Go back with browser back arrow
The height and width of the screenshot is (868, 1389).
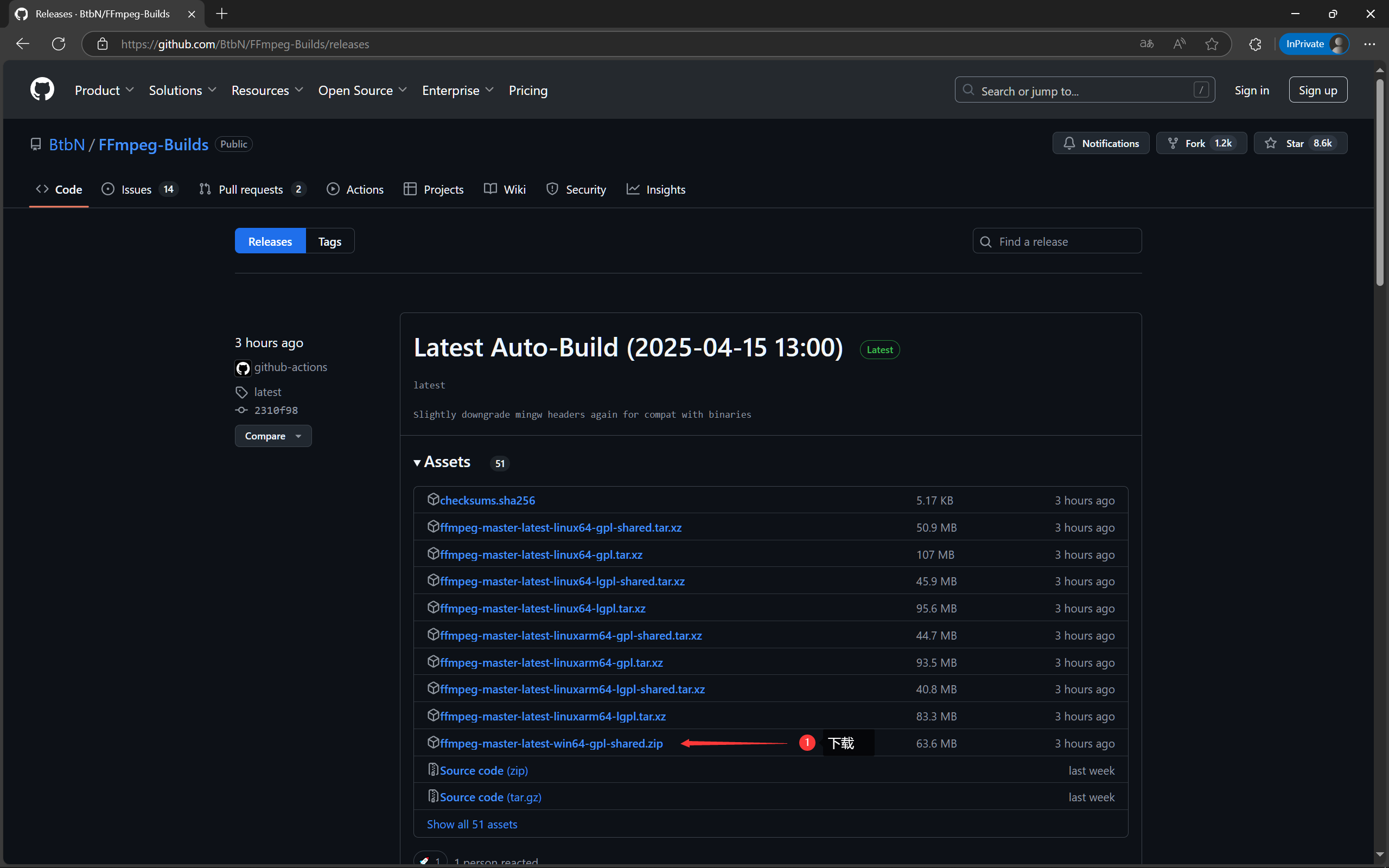click(22, 43)
